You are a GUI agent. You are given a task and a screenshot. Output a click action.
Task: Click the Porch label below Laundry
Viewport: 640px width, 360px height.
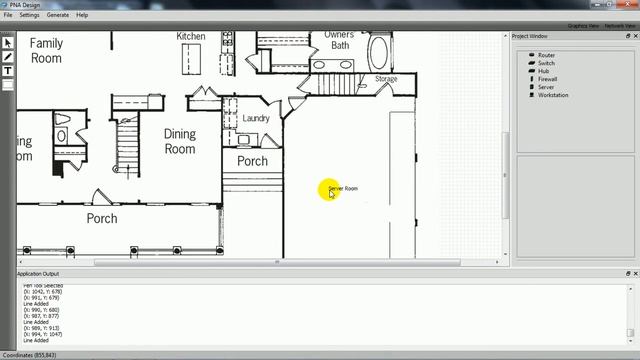pos(252,161)
